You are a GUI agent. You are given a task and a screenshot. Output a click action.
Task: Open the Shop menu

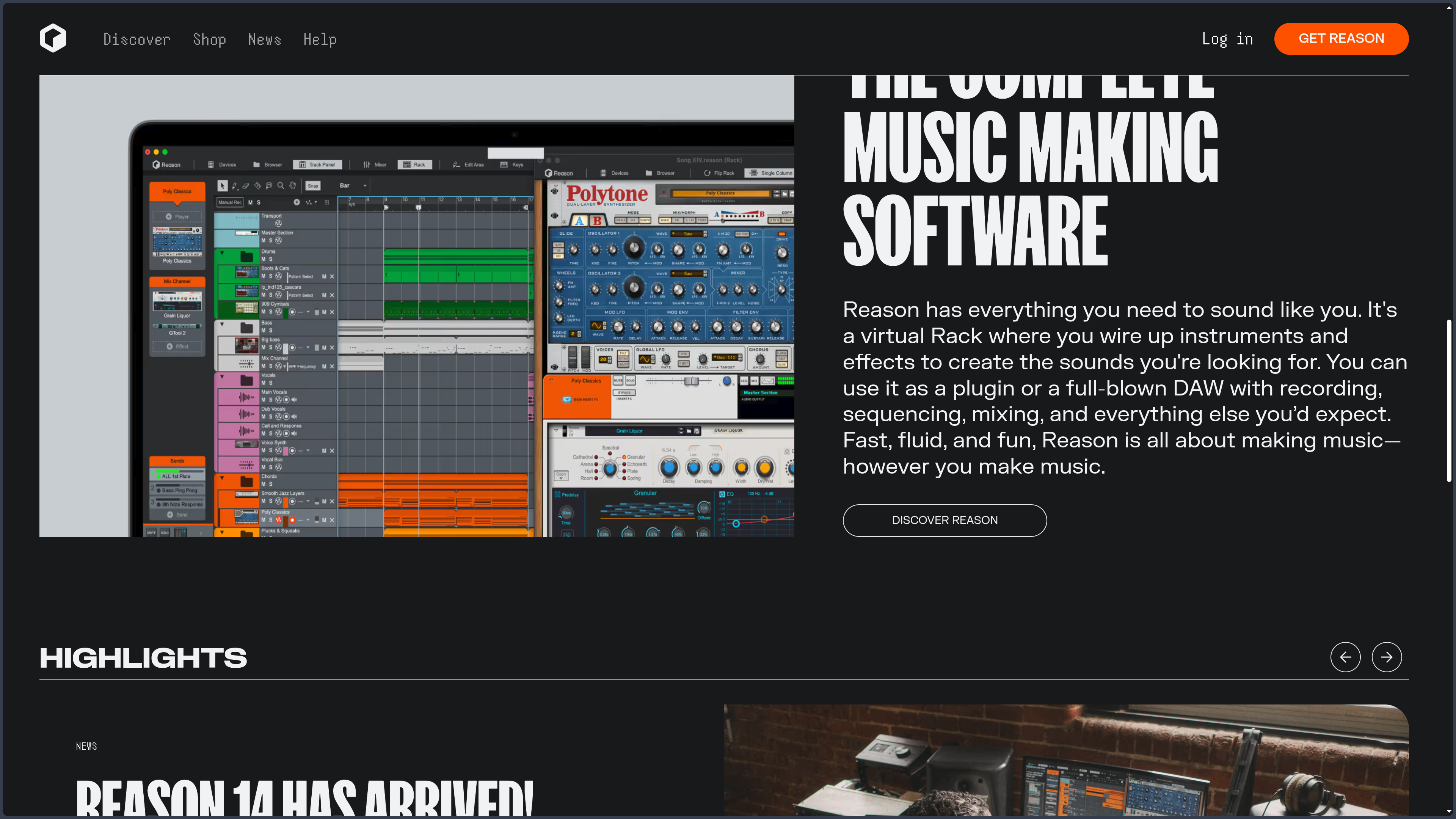[x=209, y=39]
